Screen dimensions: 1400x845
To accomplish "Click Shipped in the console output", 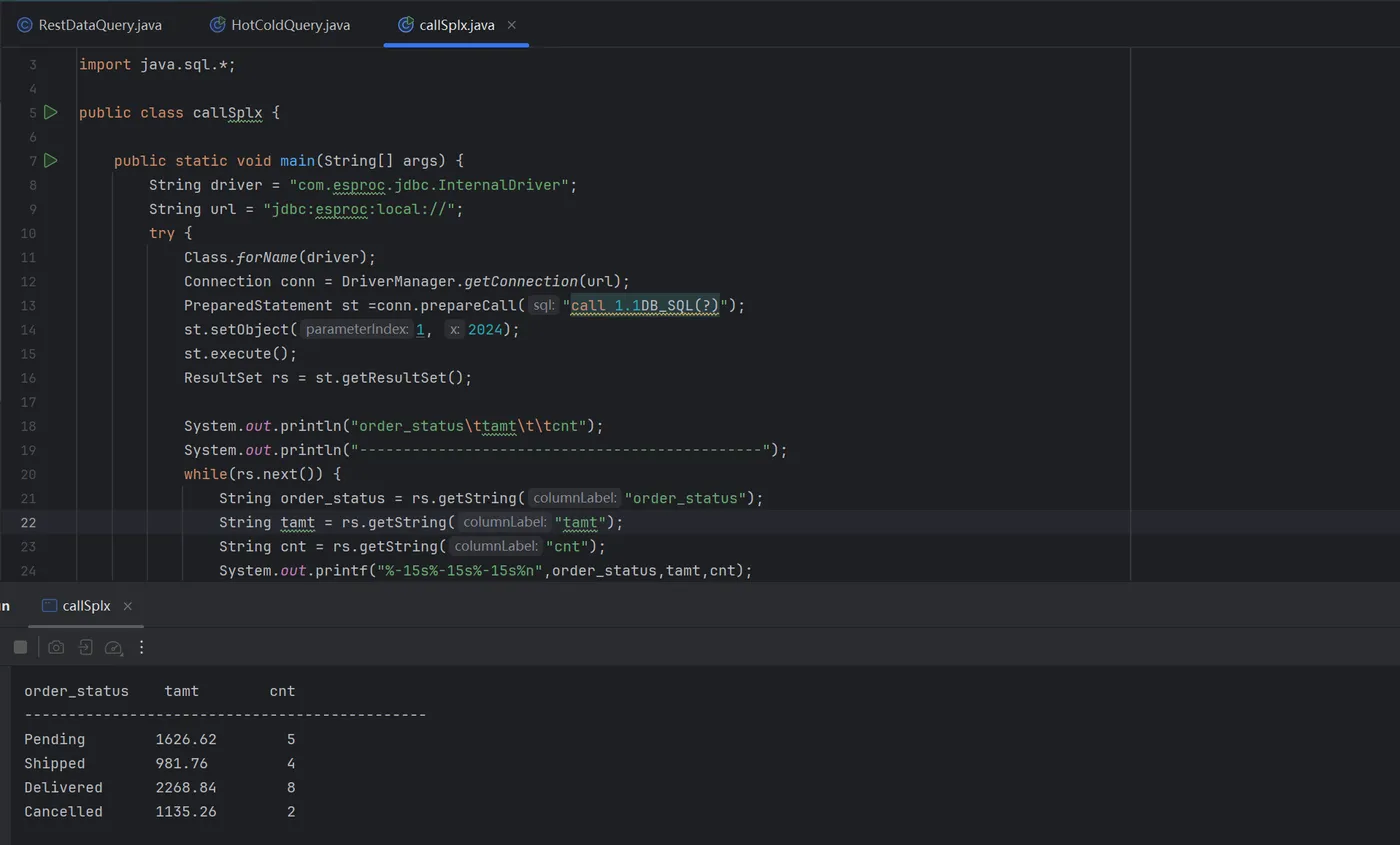I will [x=55, y=763].
